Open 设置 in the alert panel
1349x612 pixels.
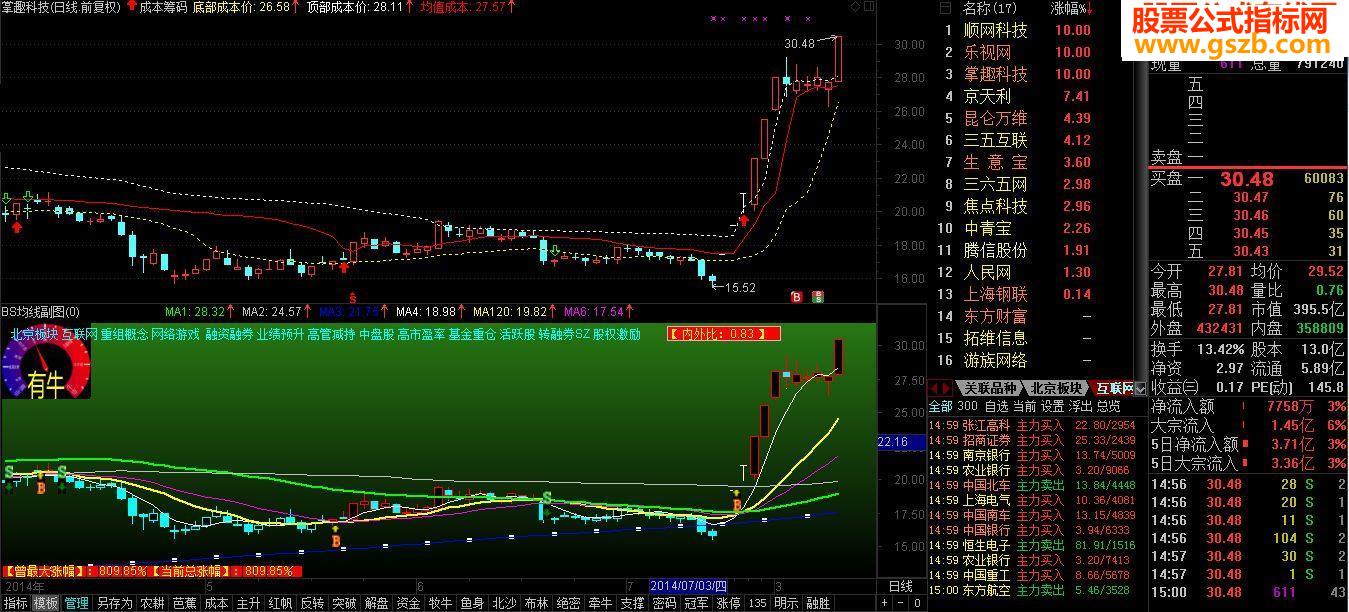(x=1052, y=406)
